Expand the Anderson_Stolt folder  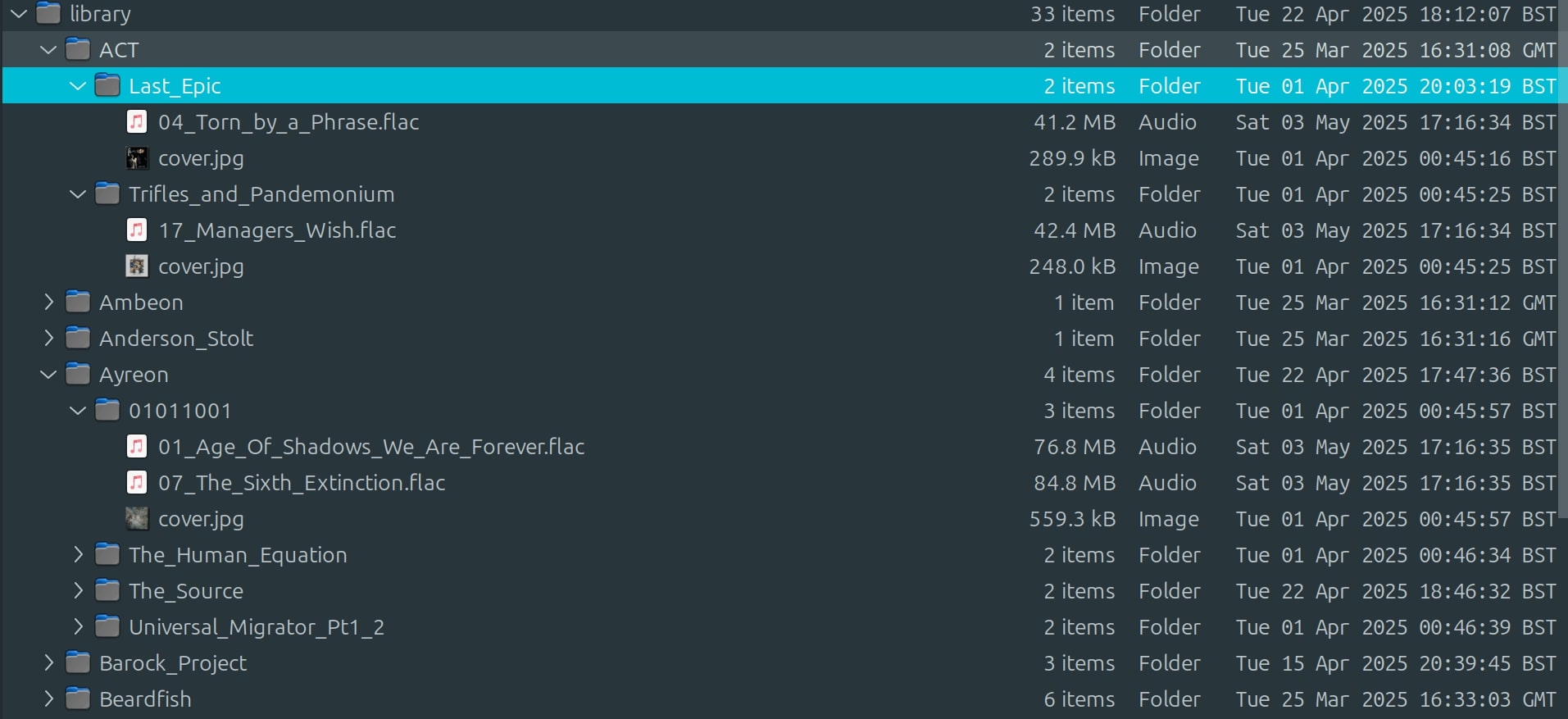tap(48, 339)
